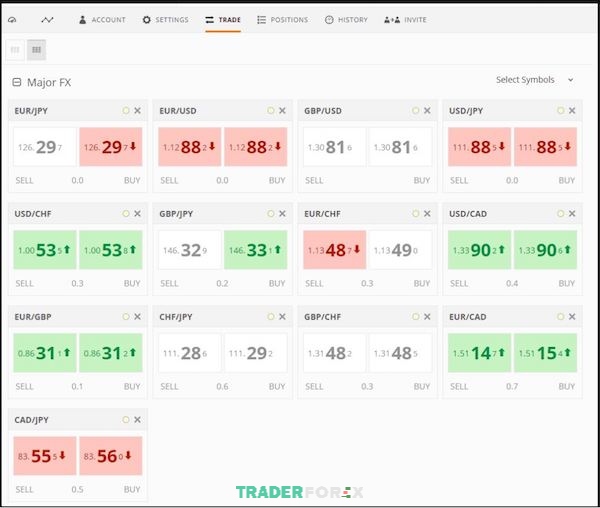Viewport: 600px width, 508px height.
Task: Click the USD/CAD spread value 0.4
Action: coord(512,283)
